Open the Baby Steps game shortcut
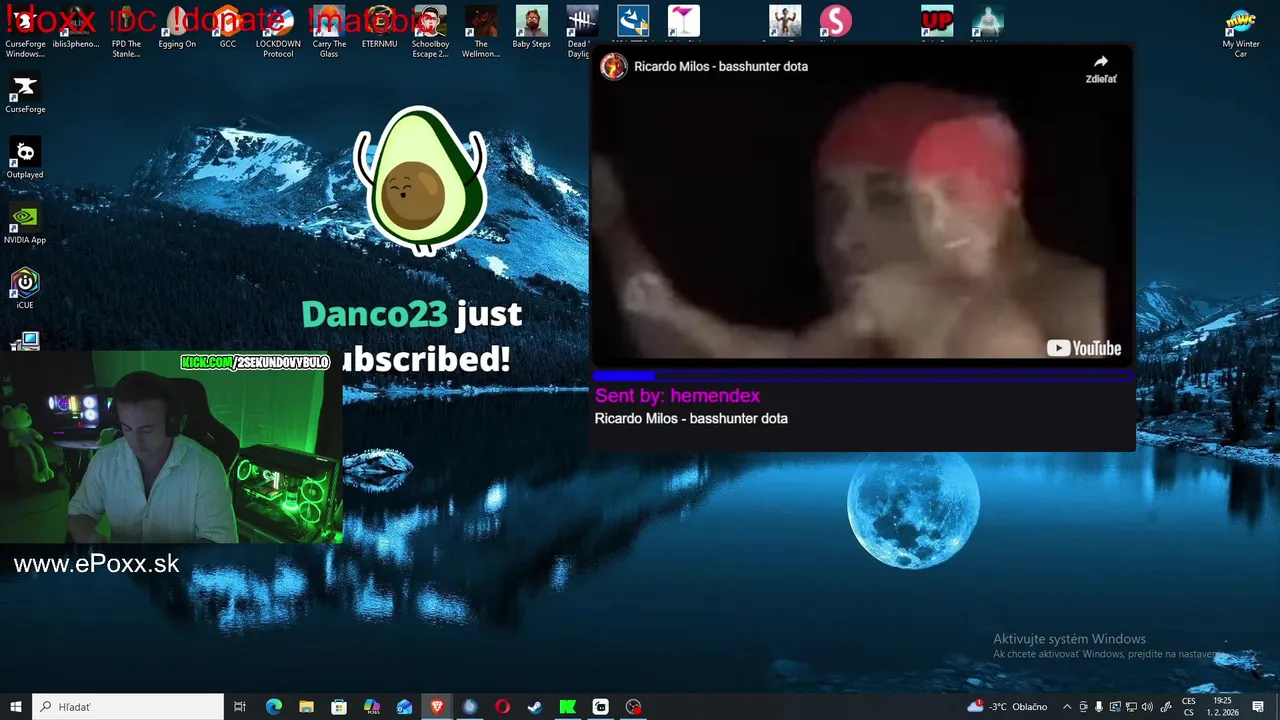The width and height of the screenshot is (1280, 720). [x=532, y=28]
